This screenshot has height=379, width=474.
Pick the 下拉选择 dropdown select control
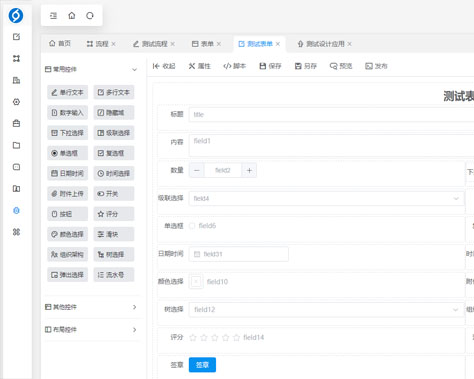(68, 133)
